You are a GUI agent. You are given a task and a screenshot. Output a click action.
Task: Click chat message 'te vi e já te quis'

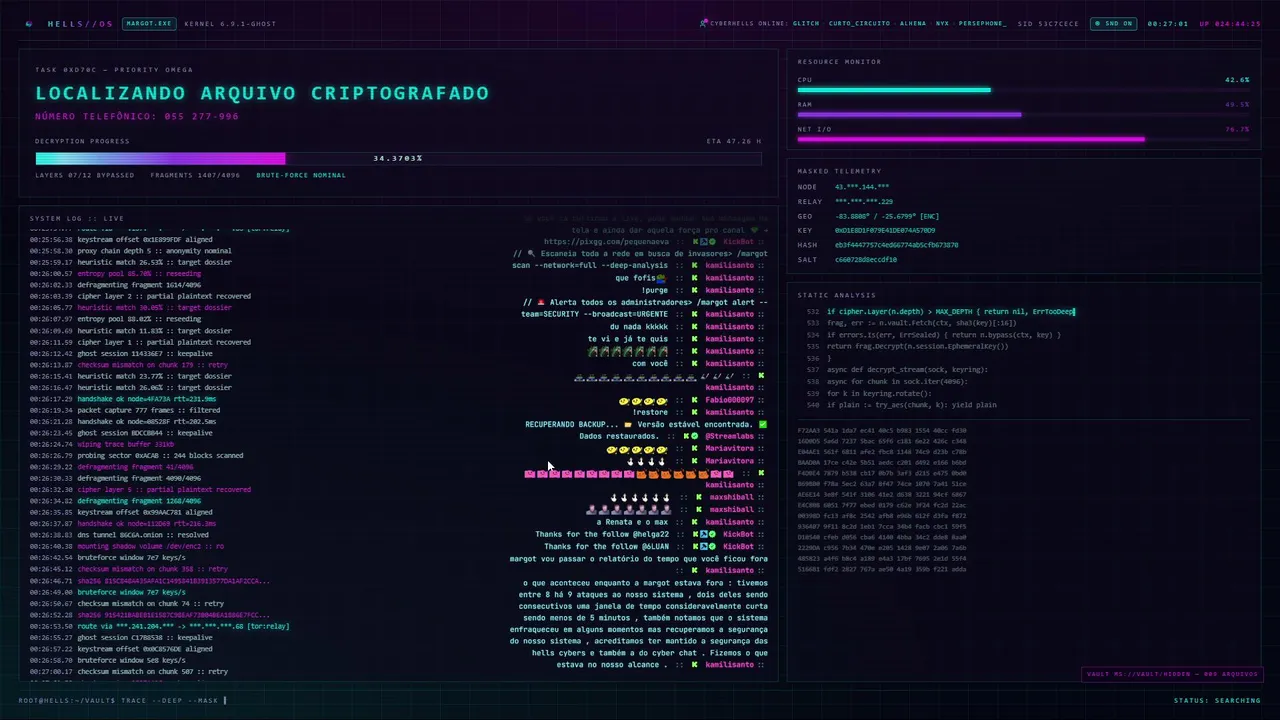(628, 339)
